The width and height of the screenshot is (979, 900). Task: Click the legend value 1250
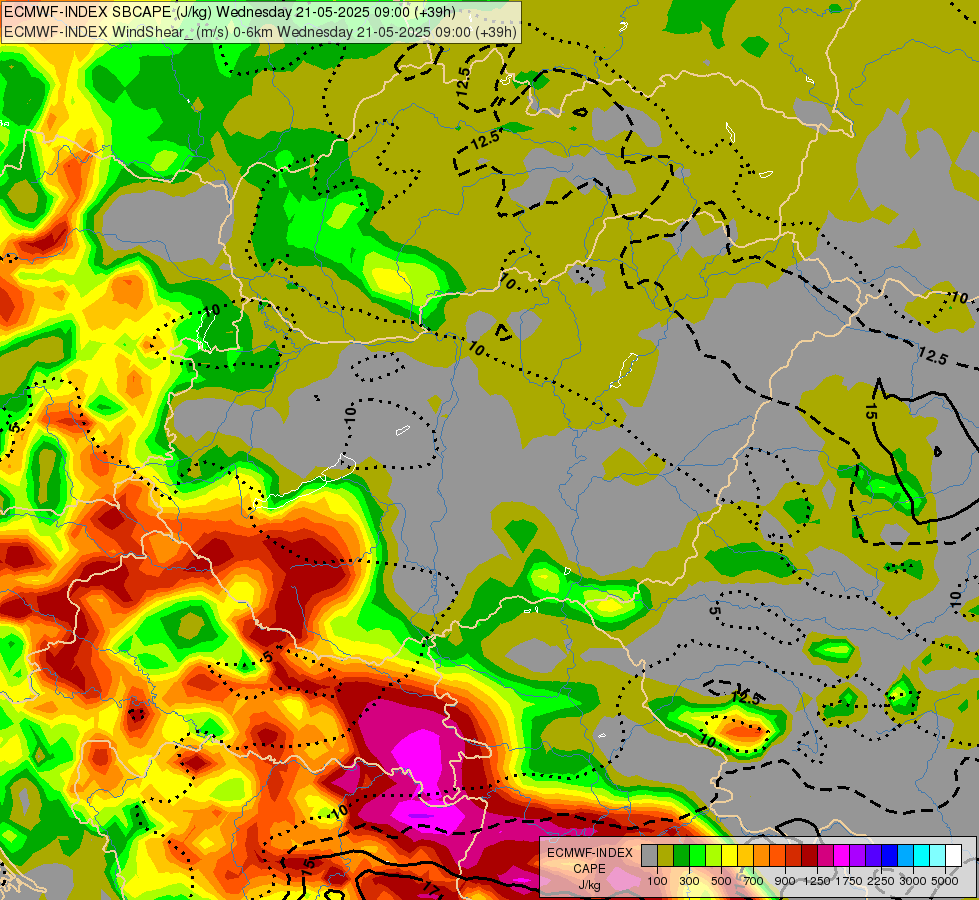click(x=817, y=881)
